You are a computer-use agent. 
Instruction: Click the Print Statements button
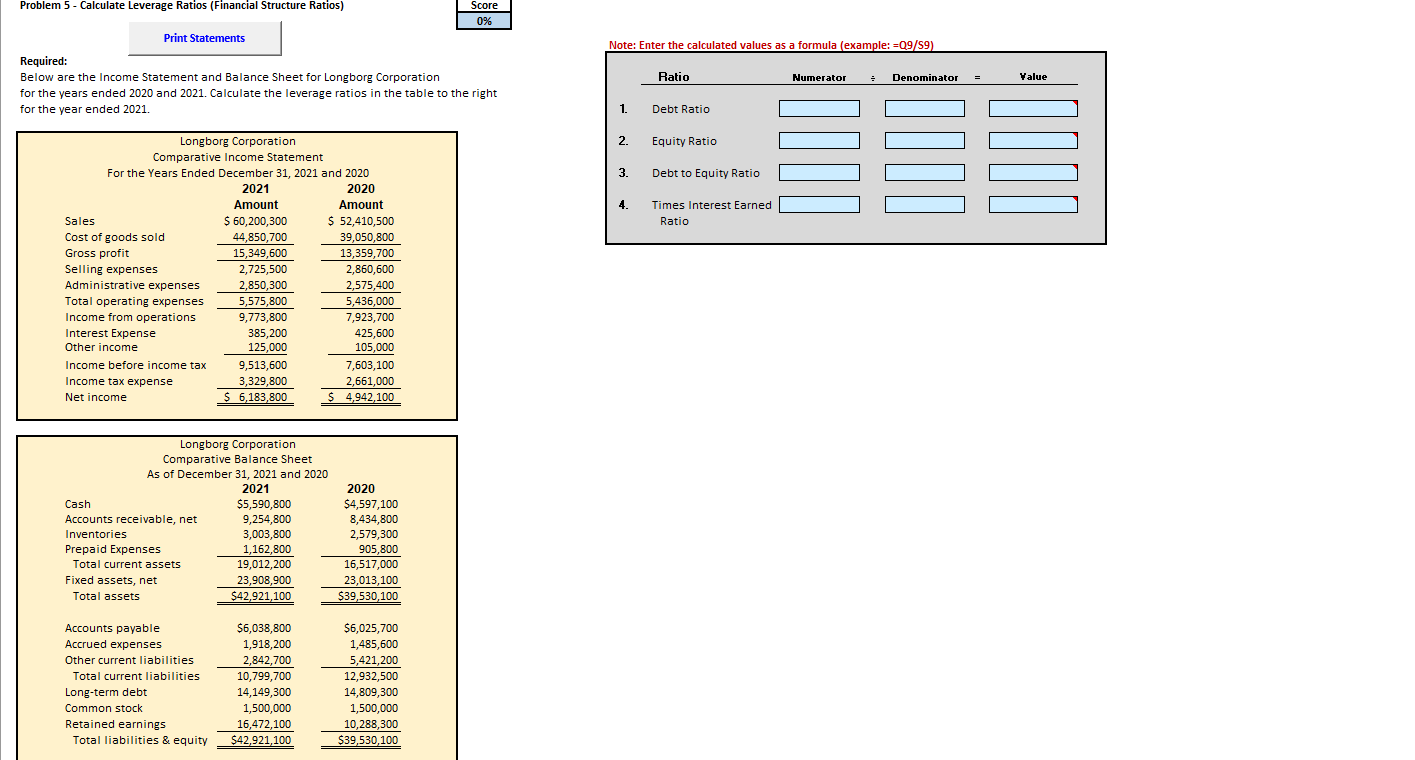[x=204, y=38]
